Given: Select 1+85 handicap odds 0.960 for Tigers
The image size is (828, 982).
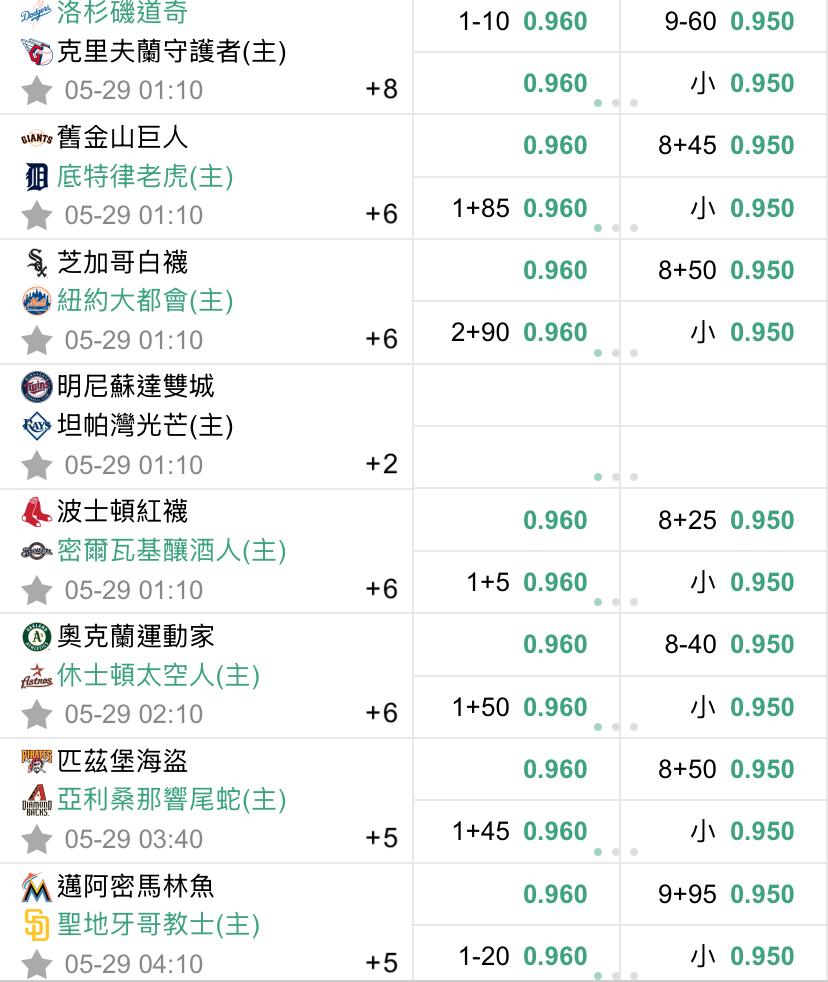Looking at the screenshot, I should [517, 208].
